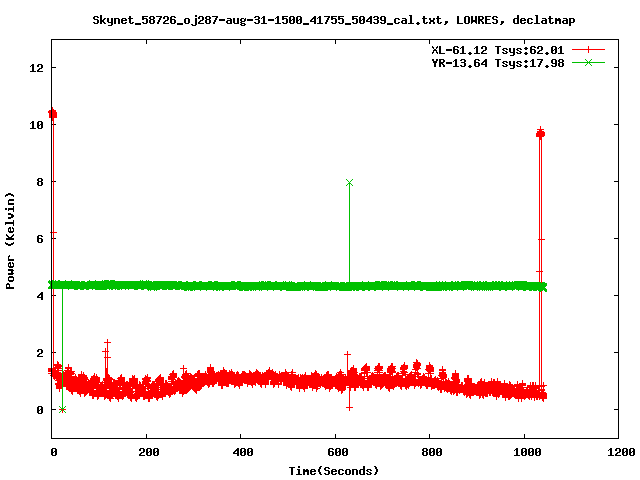
Task: Click the y-axis tick label 10
Action: click(x=36, y=125)
